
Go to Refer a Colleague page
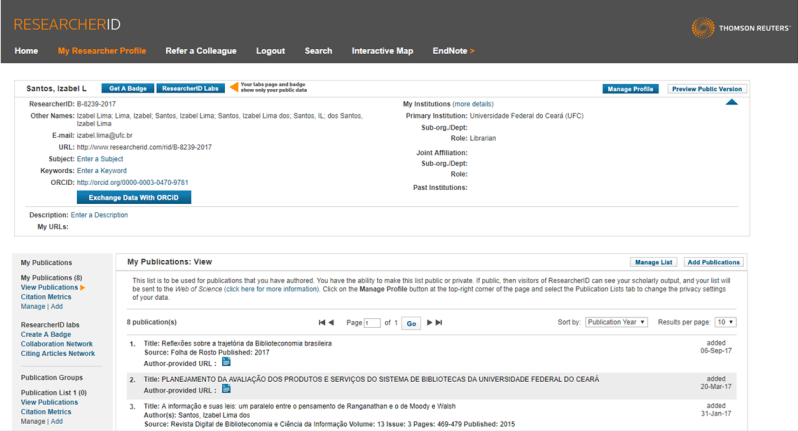201,51
